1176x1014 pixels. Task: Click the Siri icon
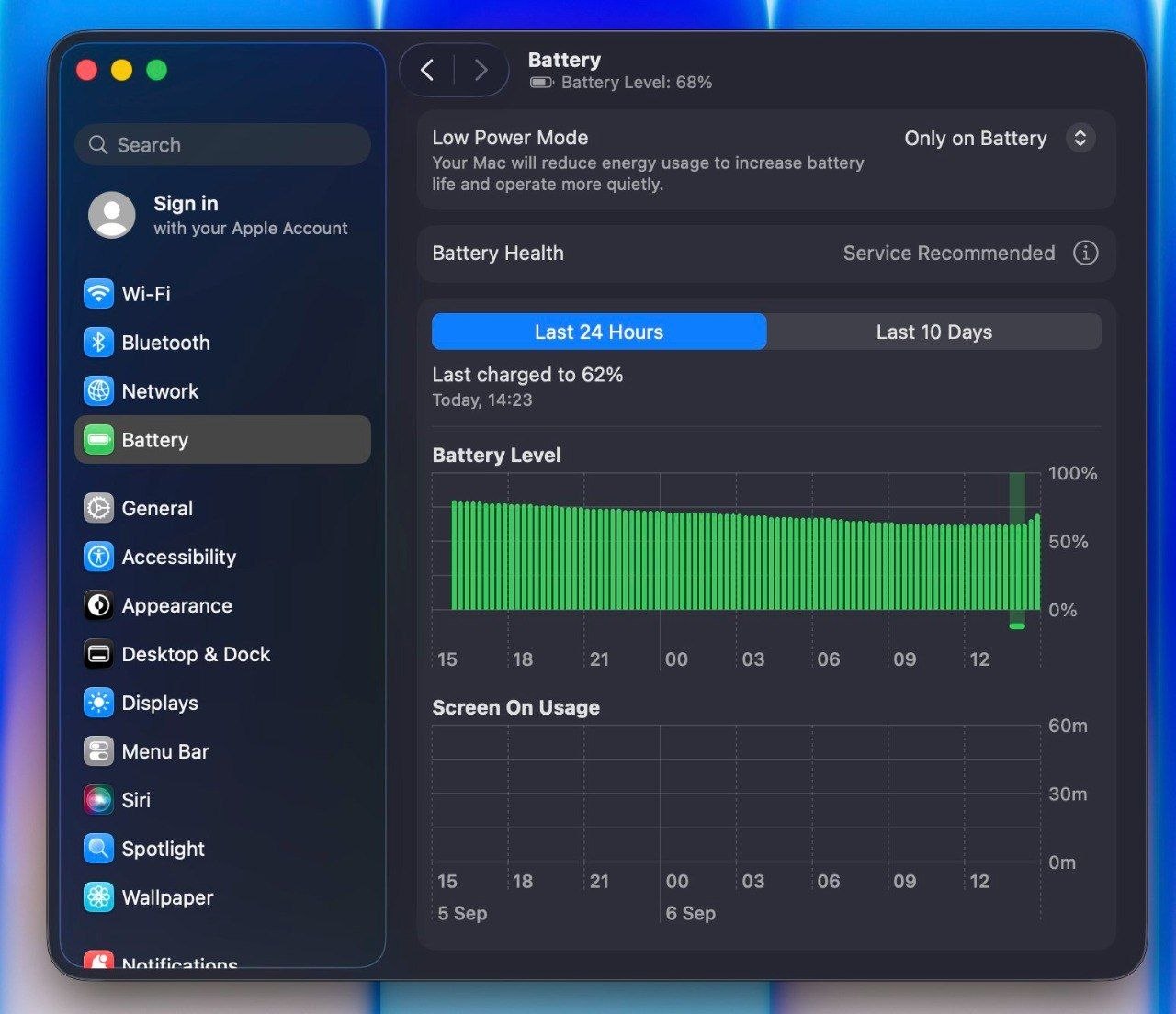tap(98, 800)
